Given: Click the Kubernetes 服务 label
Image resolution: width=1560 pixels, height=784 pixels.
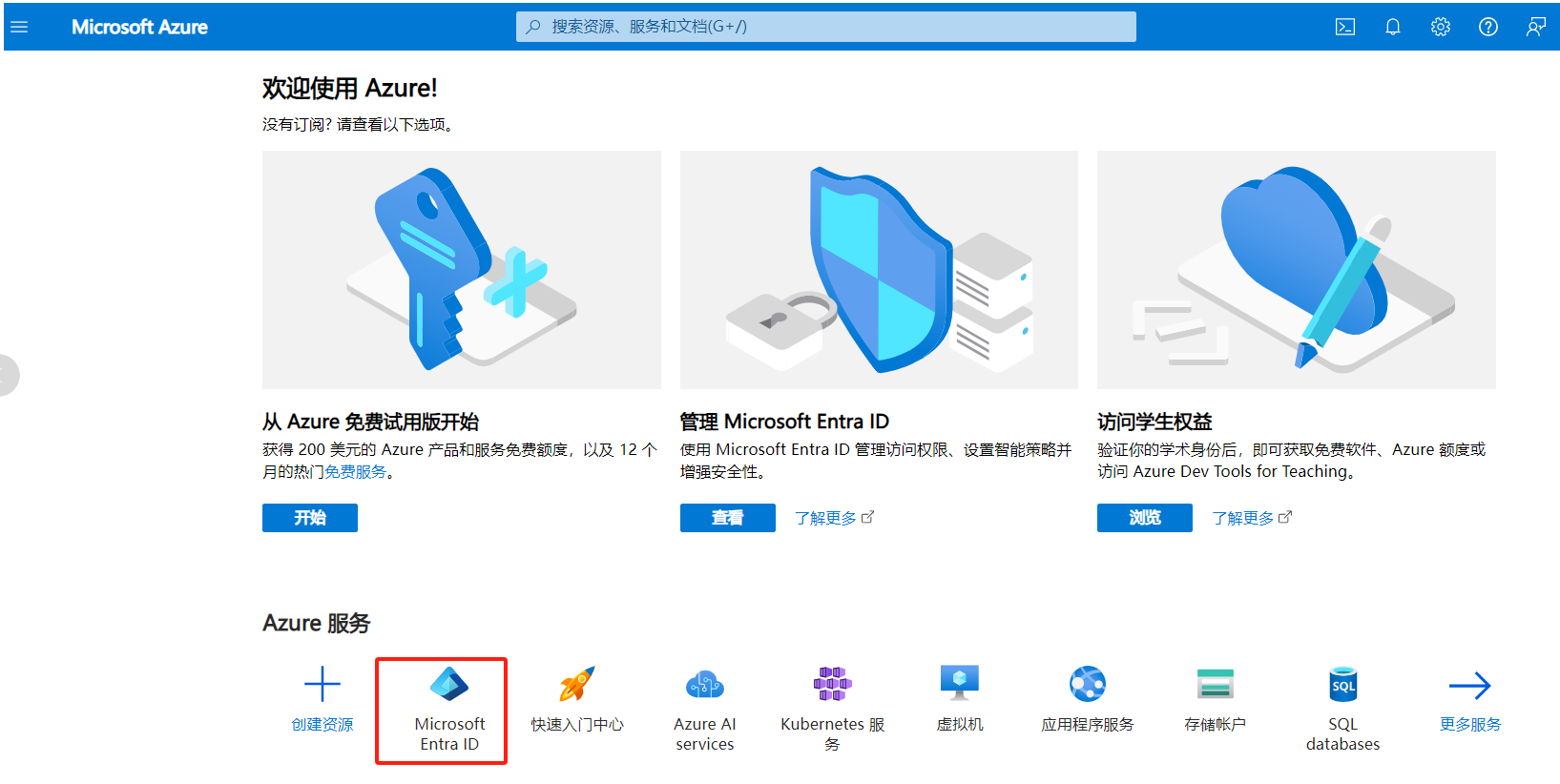Looking at the screenshot, I should click(x=832, y=734).
